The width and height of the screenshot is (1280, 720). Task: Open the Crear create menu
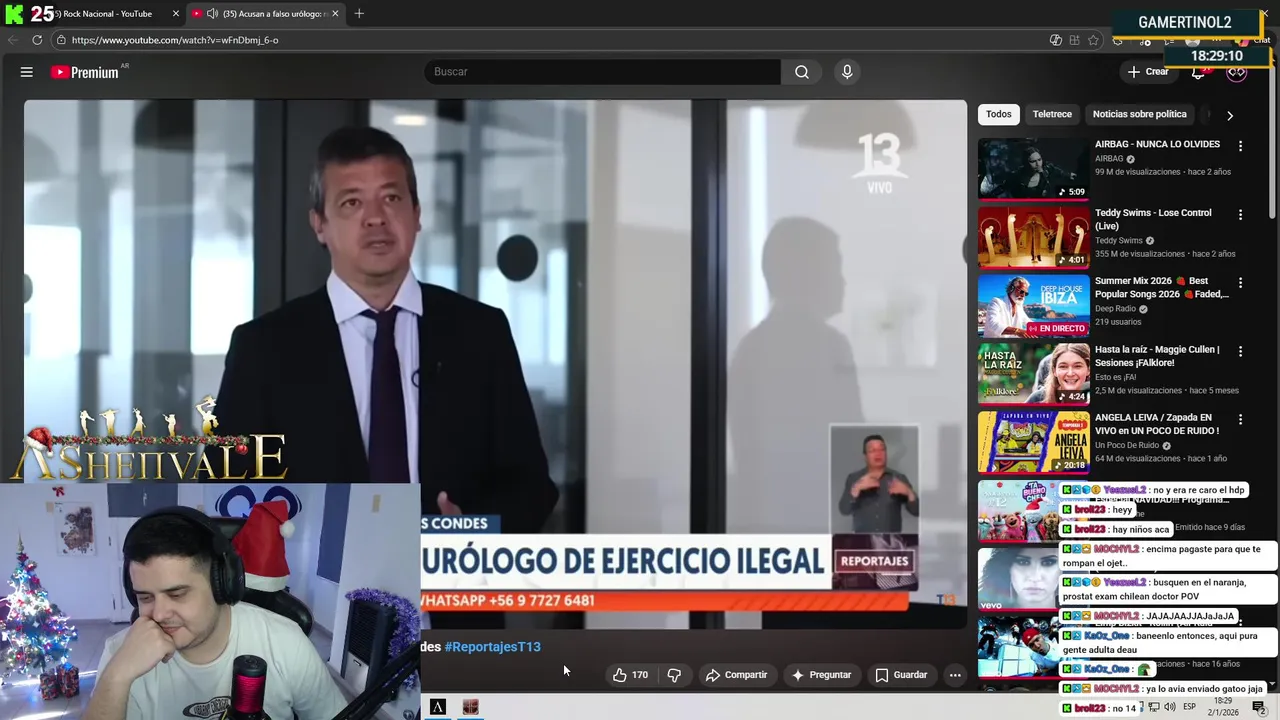pos(1148,72)
